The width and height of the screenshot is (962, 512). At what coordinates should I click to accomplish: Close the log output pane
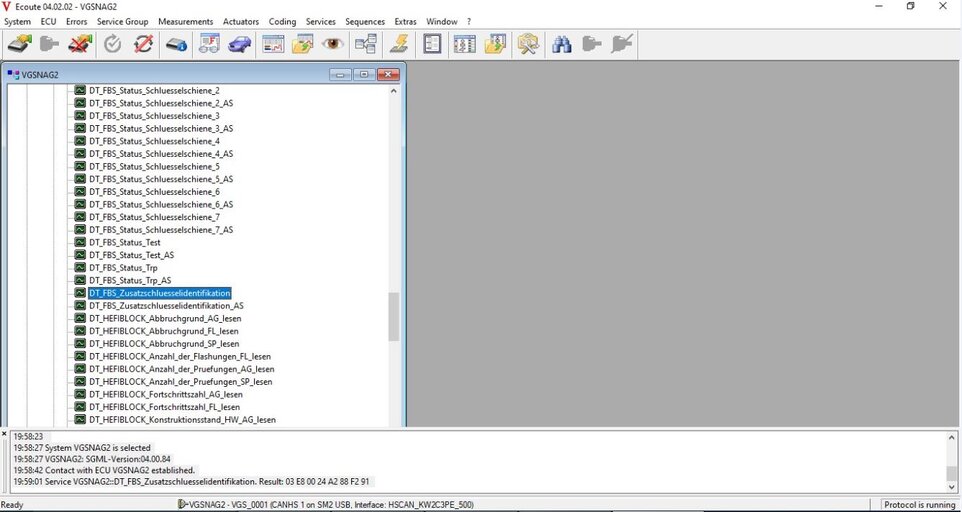coord(5,434)
